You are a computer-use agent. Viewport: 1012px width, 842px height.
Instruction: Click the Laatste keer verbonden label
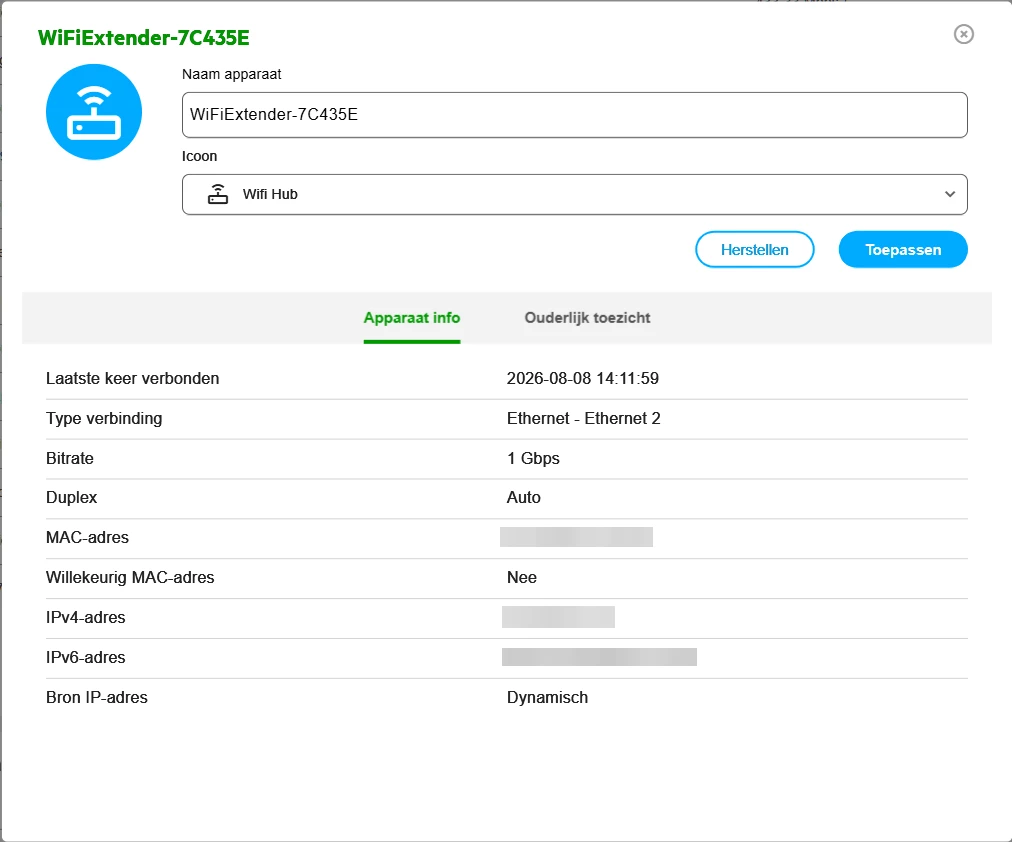pyautogui.click(x=132, y=379)
